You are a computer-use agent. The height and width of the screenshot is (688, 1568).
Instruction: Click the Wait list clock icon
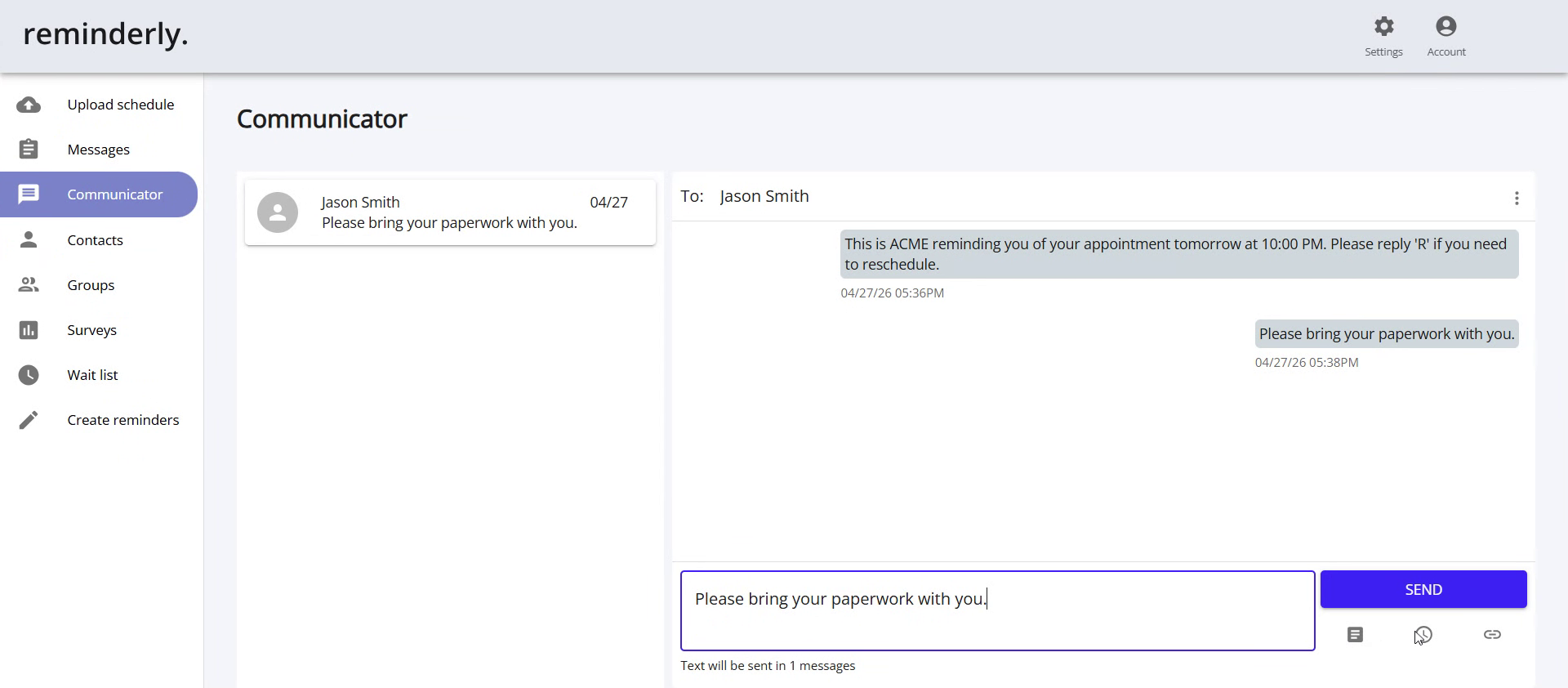click(x=29, y=374)
